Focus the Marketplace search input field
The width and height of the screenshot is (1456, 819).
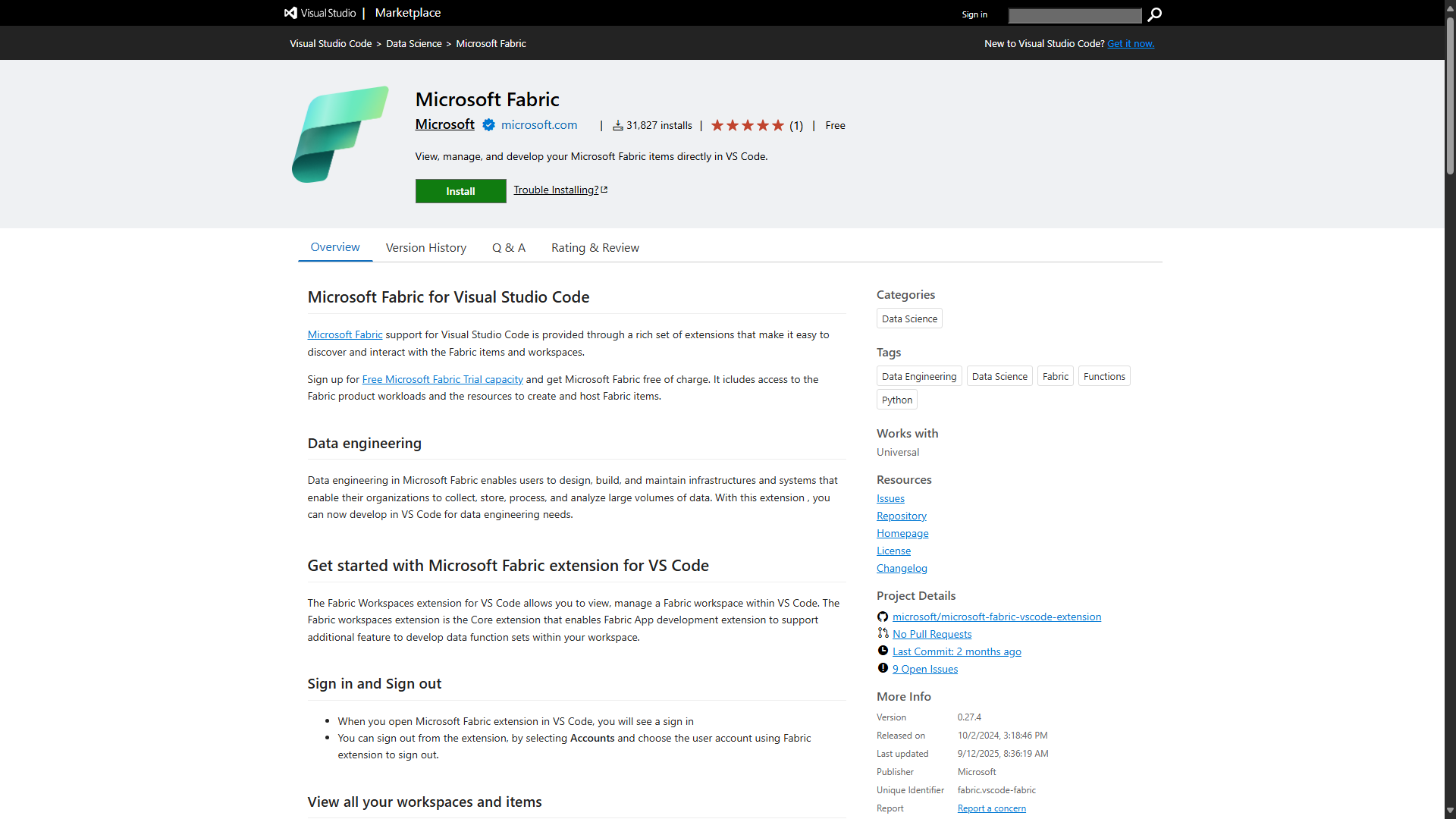tap(1074, 15)
